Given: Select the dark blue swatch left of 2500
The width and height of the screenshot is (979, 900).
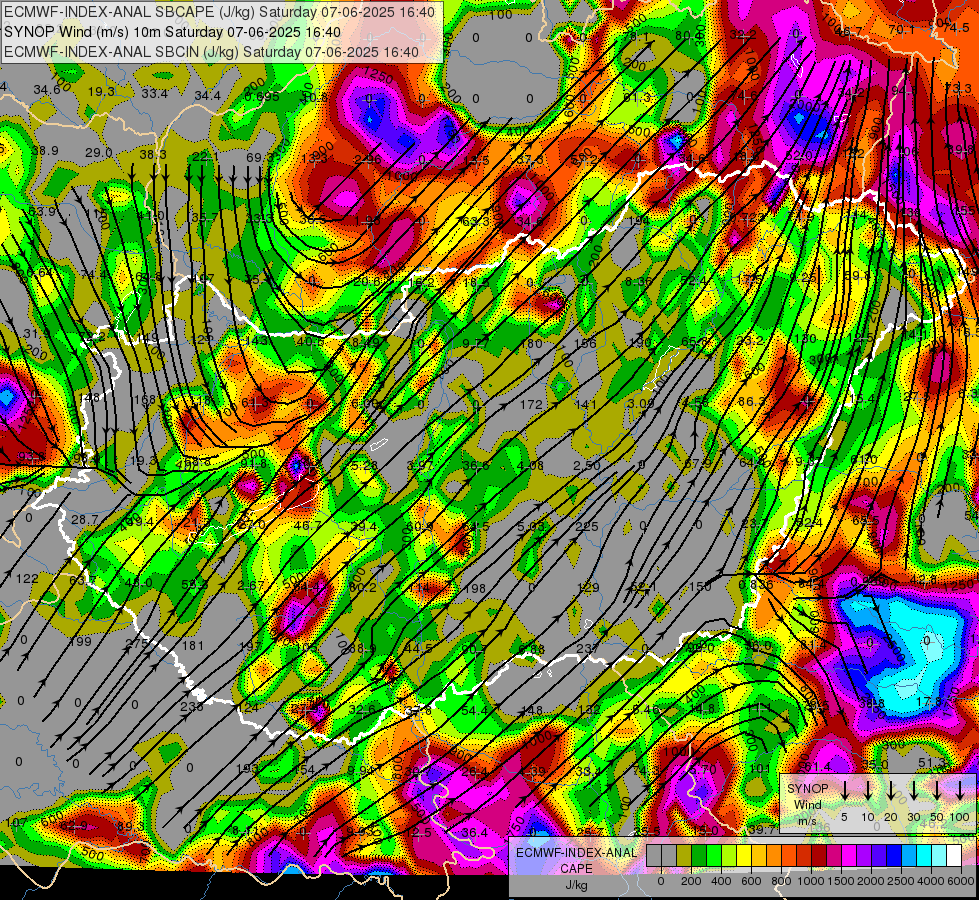Looking at the screenshot, I should click(x=893, y=856).
